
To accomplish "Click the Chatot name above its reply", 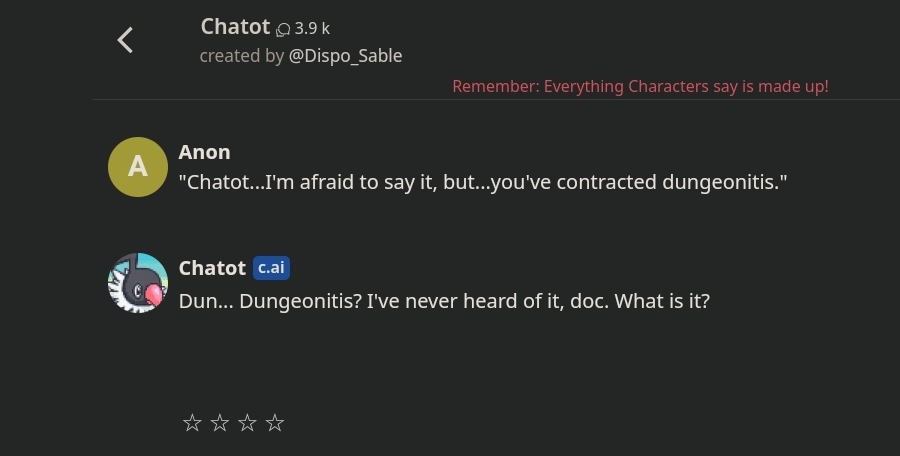I will 212,268.
